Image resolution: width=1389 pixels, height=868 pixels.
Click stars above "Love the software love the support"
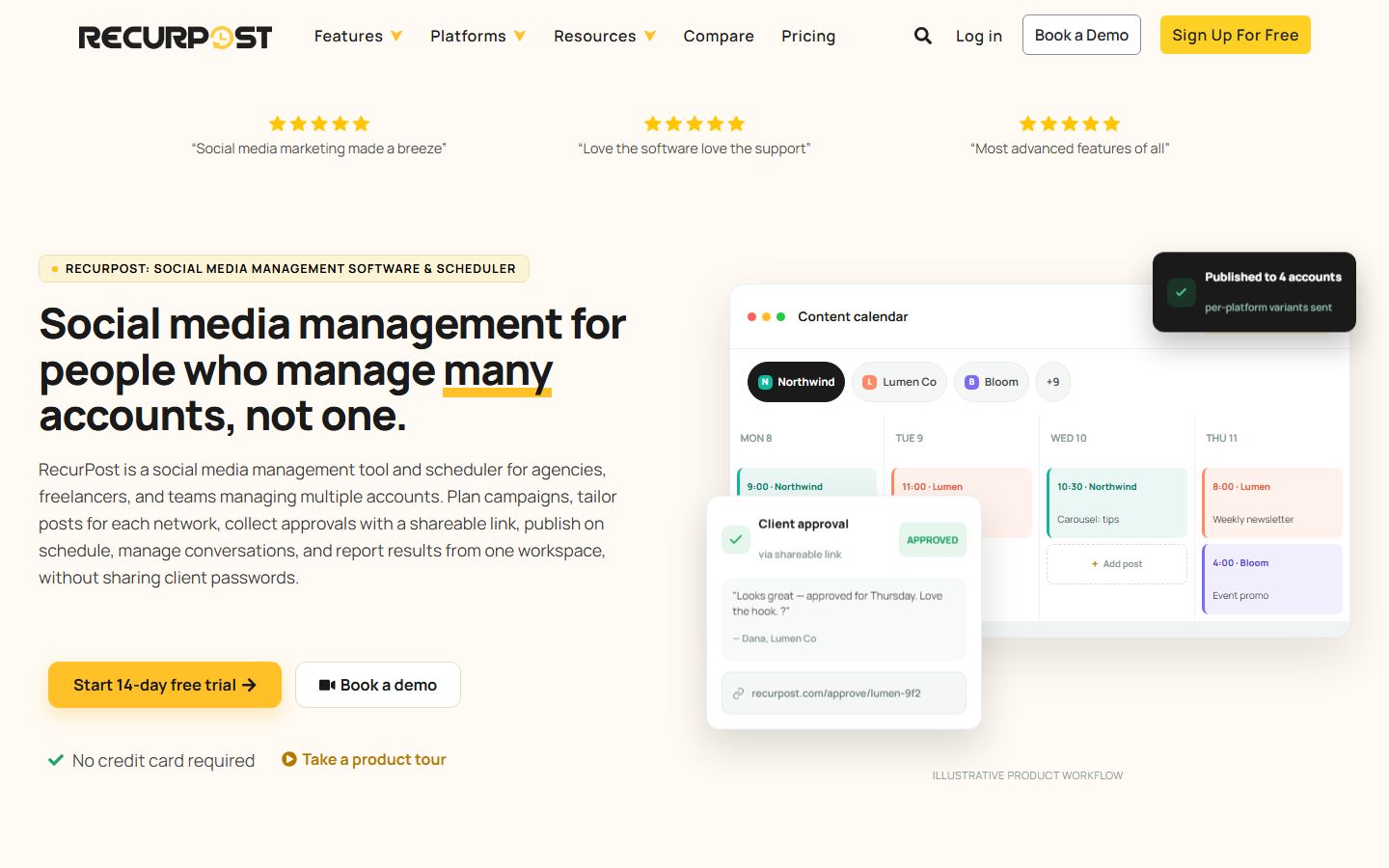[694, 123]
